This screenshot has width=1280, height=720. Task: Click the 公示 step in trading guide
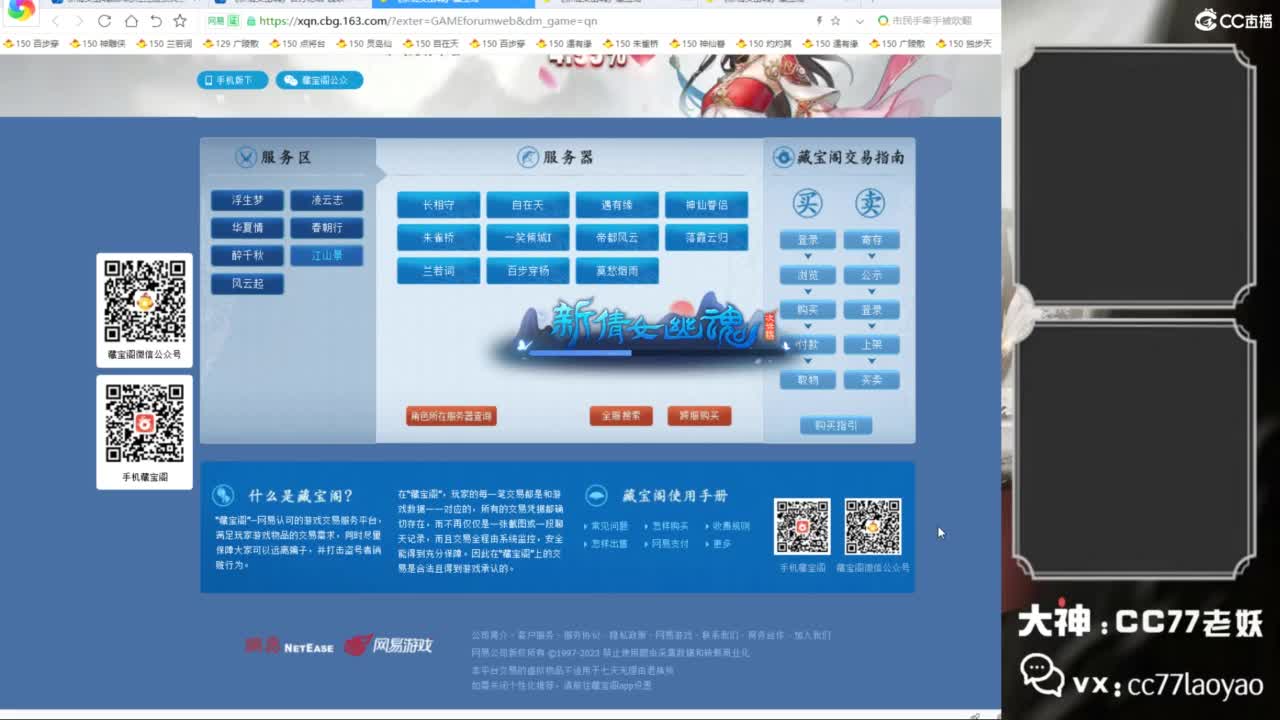[x=872, y=275]
